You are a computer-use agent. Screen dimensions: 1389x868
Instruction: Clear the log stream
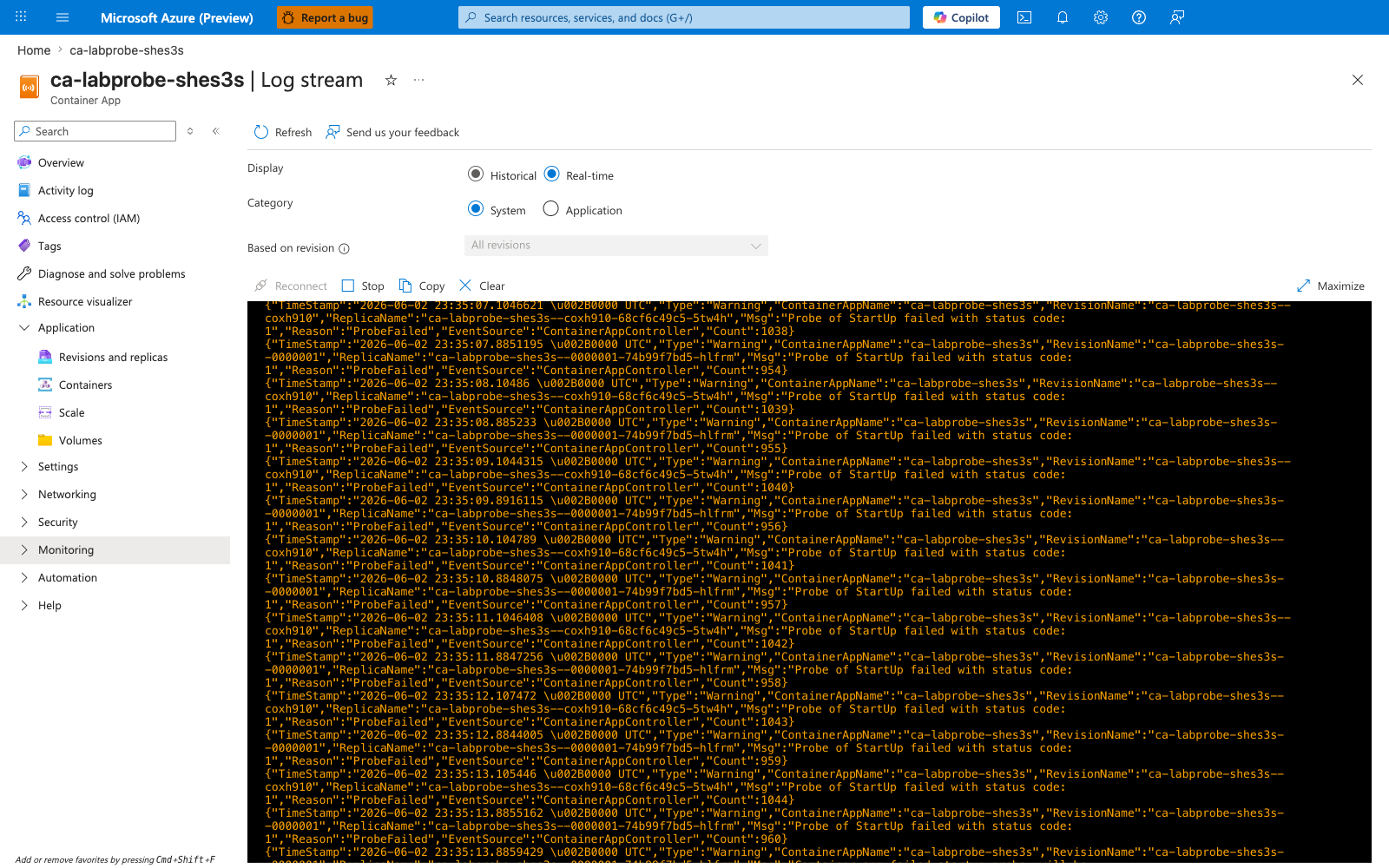(482, 286)
